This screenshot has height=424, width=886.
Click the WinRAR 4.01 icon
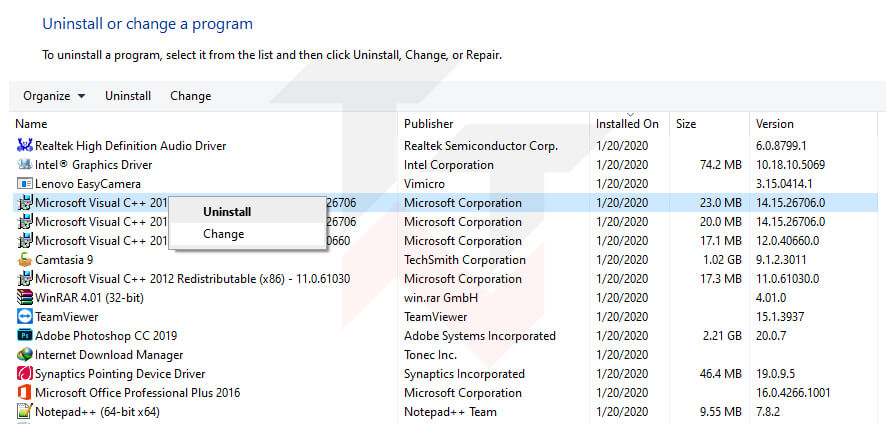24,298
